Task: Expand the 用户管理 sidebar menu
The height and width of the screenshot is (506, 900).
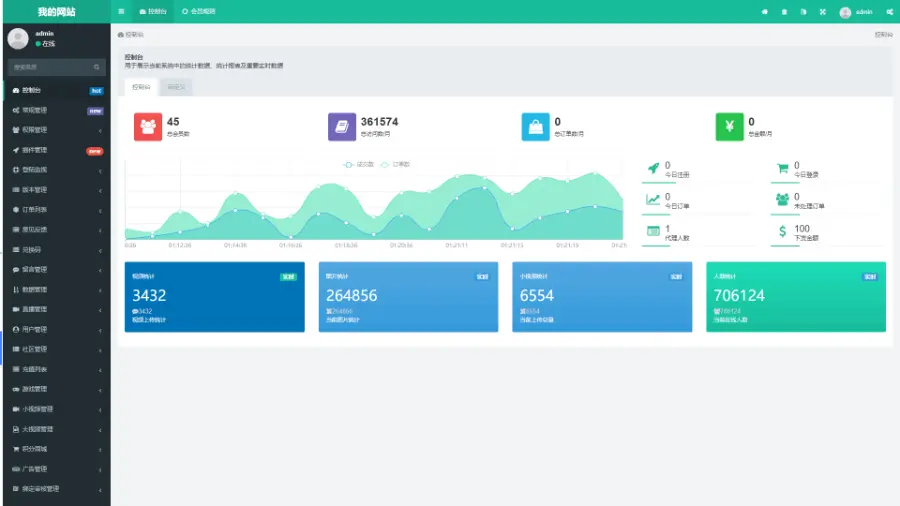Action: point(55,329)
